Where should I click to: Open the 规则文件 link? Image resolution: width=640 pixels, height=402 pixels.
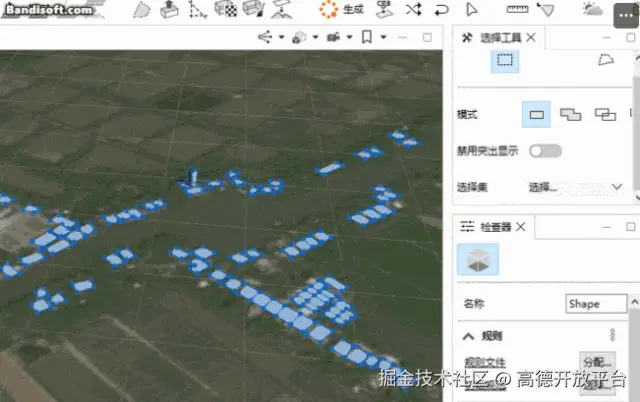pyautogui.click(x=485, y=362)
